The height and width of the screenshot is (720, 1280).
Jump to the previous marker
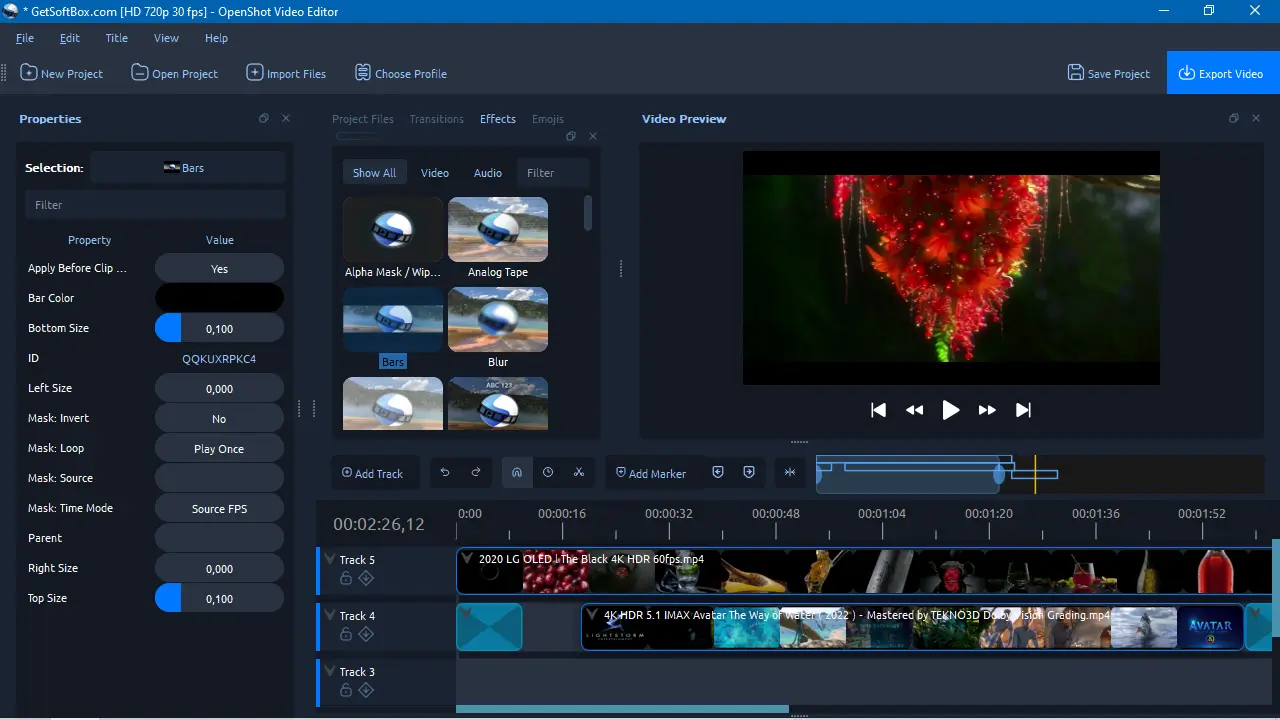[717, 473]
